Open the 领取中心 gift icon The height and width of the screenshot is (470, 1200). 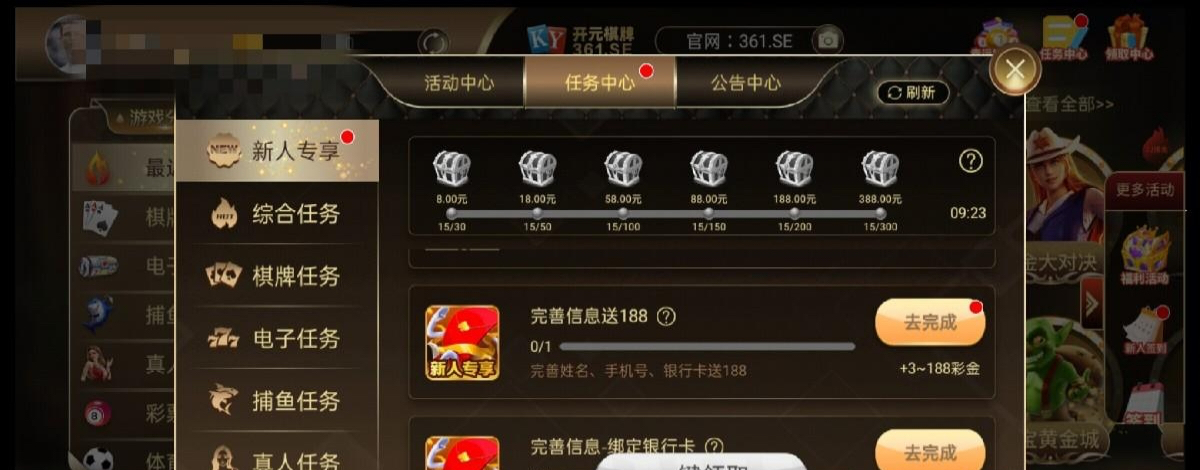(1130, 37)
